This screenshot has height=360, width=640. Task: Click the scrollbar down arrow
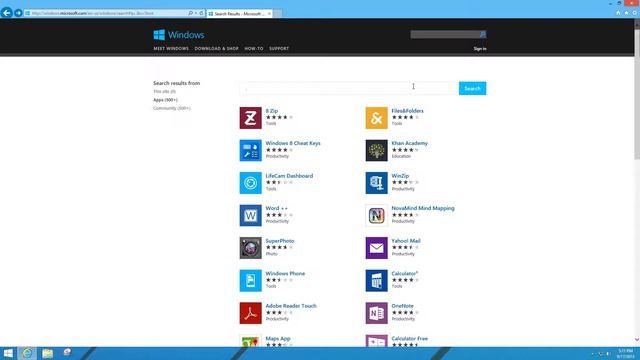tap(637, 340)
